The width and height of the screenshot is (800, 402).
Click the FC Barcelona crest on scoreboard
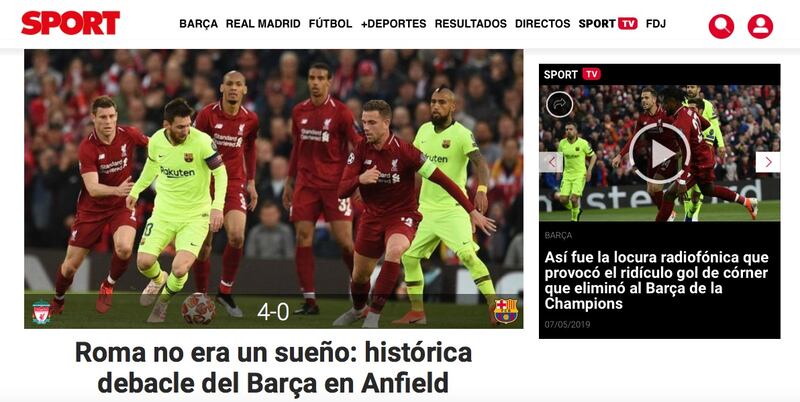[506, 311]
